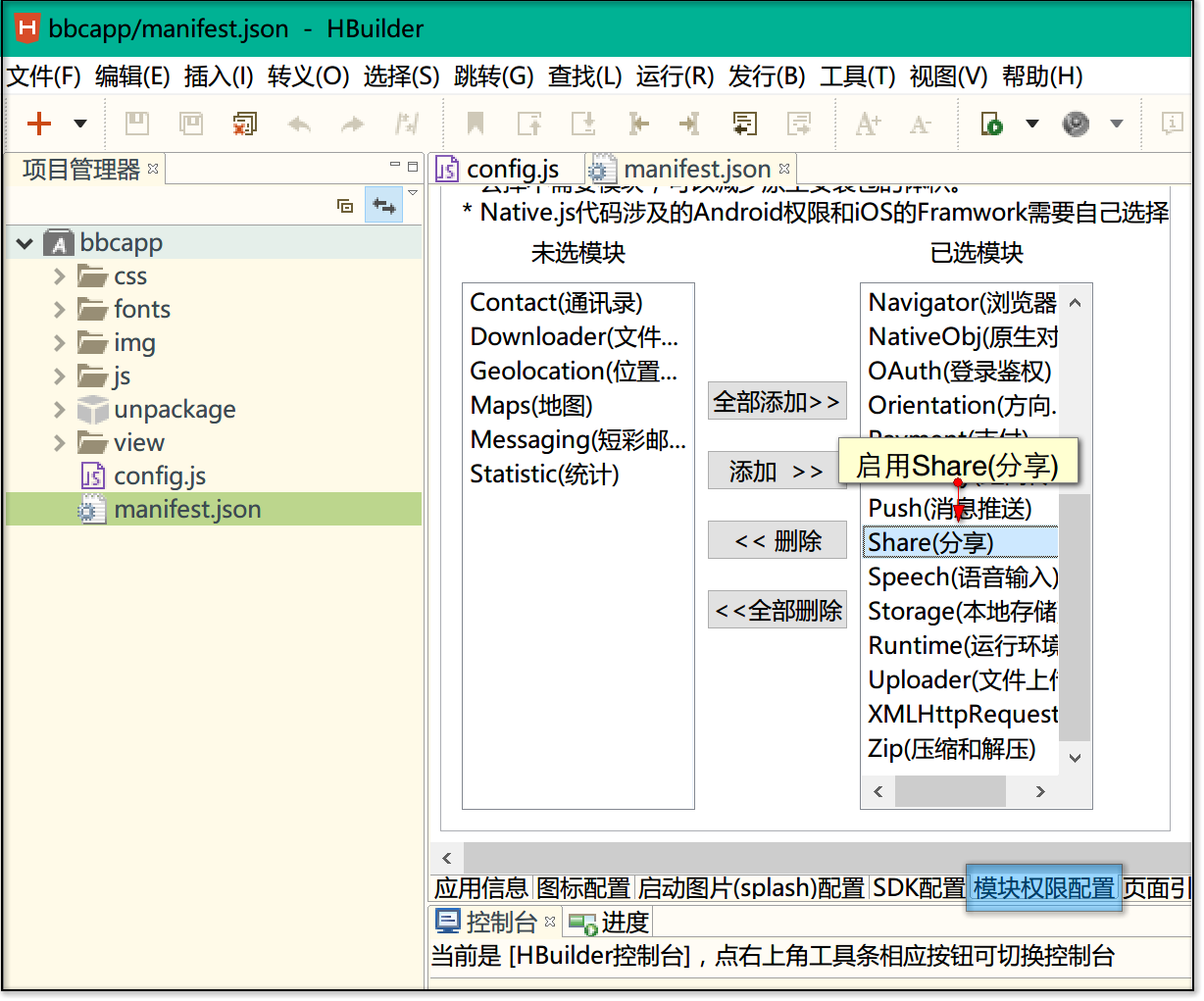Switch to 应用信息 bottom tab

pos(481,888)
